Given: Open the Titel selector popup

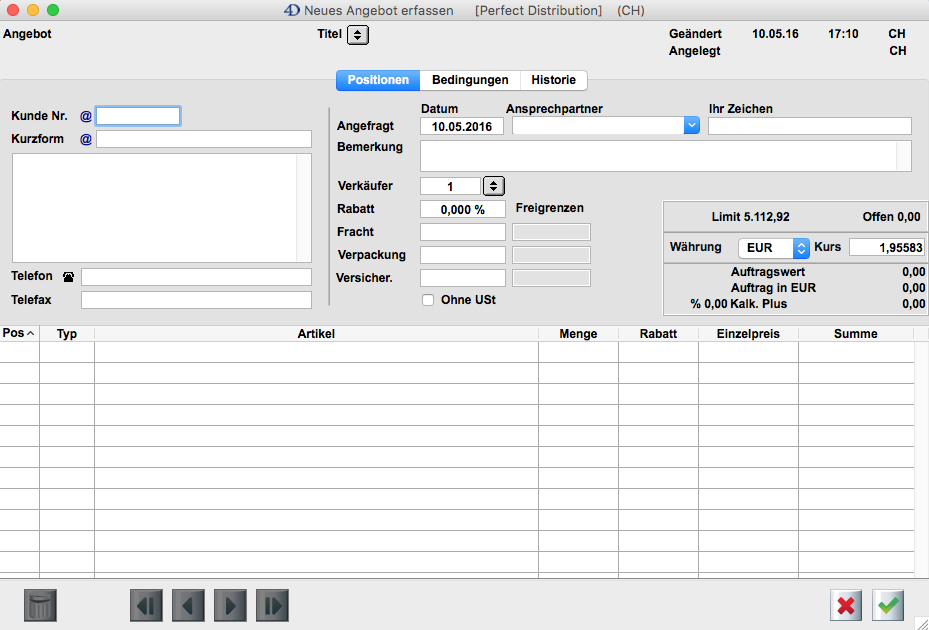Looking at the screenshot, I should (358, 35).
